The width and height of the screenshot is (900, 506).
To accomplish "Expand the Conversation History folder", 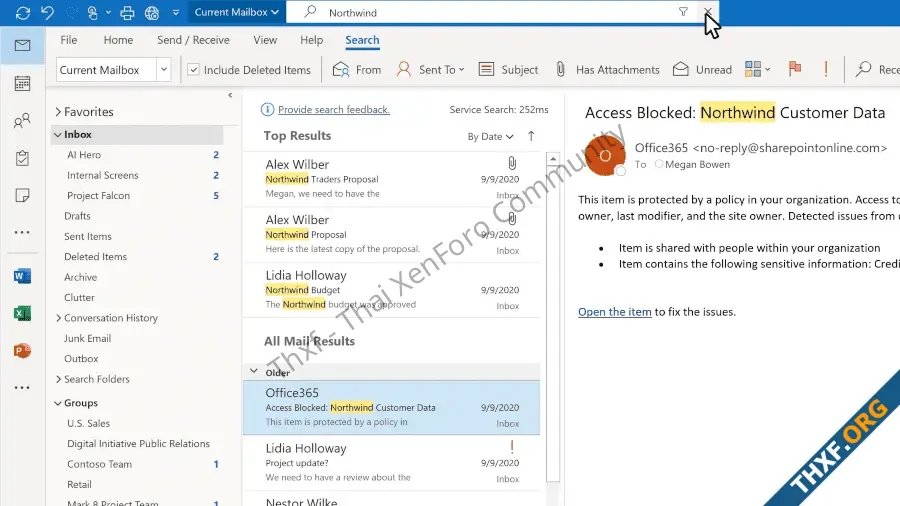I will point(58,318).
